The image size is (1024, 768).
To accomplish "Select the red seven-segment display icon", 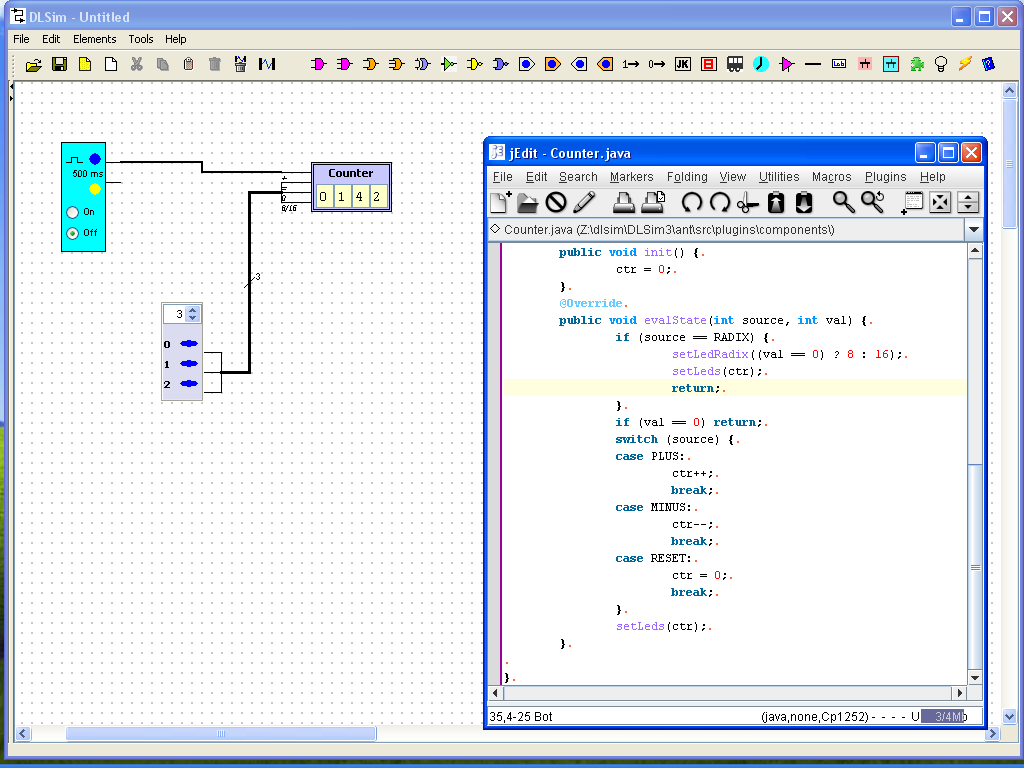I will tap(709, 64).
